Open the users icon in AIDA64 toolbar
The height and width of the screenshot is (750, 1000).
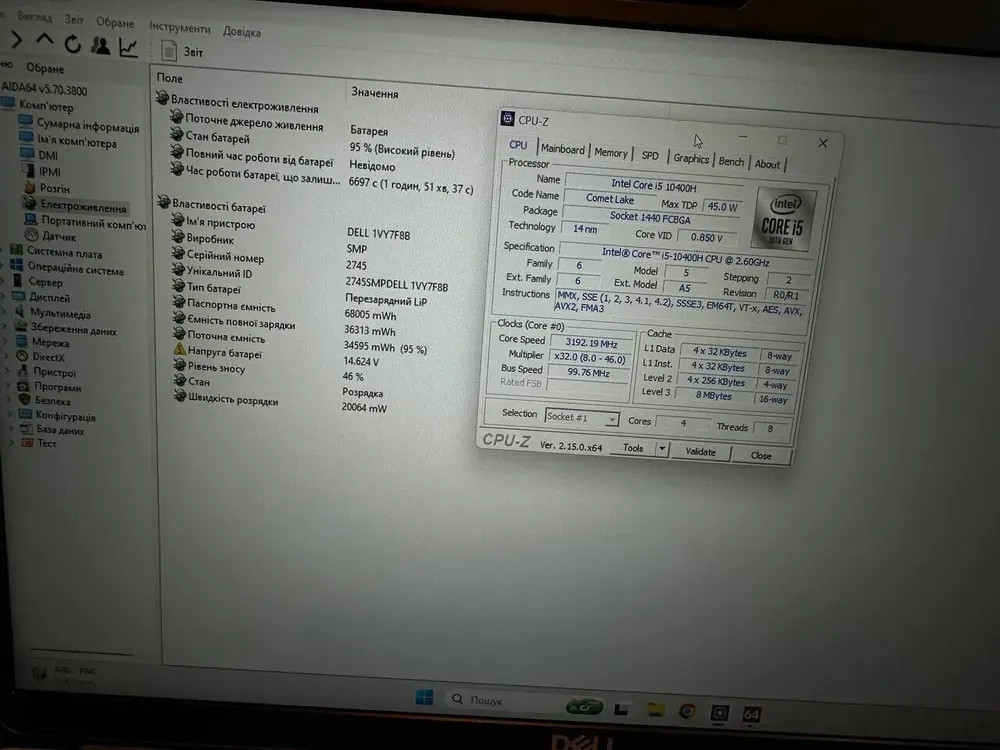[101, 45]
